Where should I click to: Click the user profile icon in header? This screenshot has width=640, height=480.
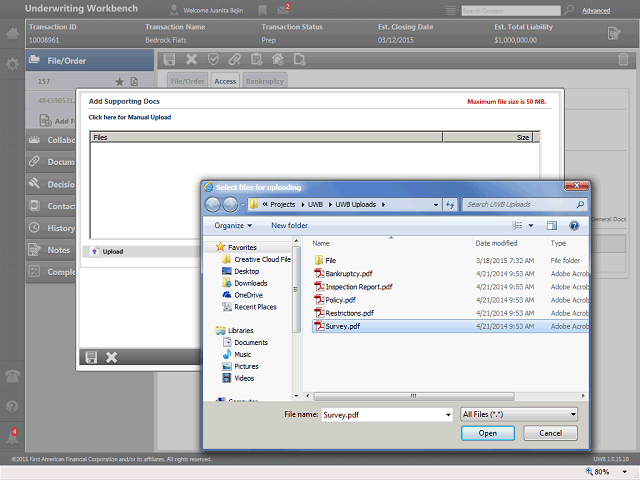pos(174,10)
